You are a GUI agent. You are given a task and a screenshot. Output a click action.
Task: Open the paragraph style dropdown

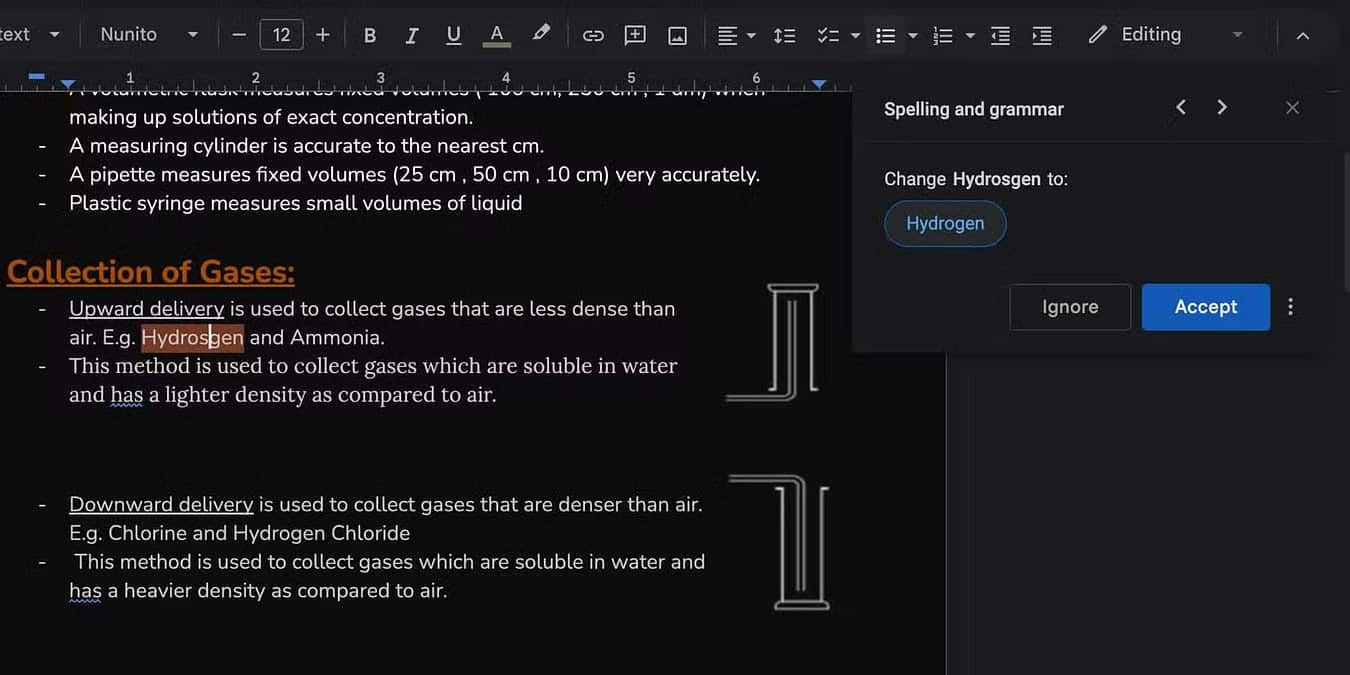[x=31, y=35]
